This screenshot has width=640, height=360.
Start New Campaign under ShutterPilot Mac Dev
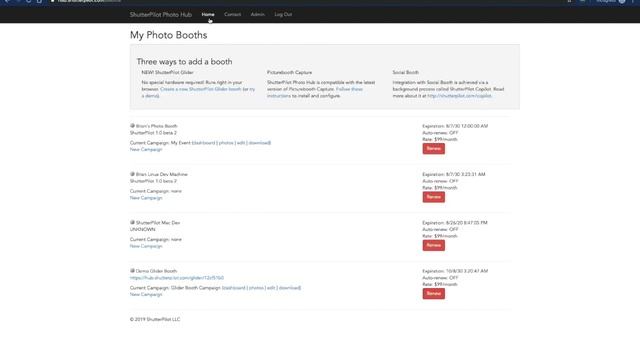pyautogui.click(x=146, y=246)
